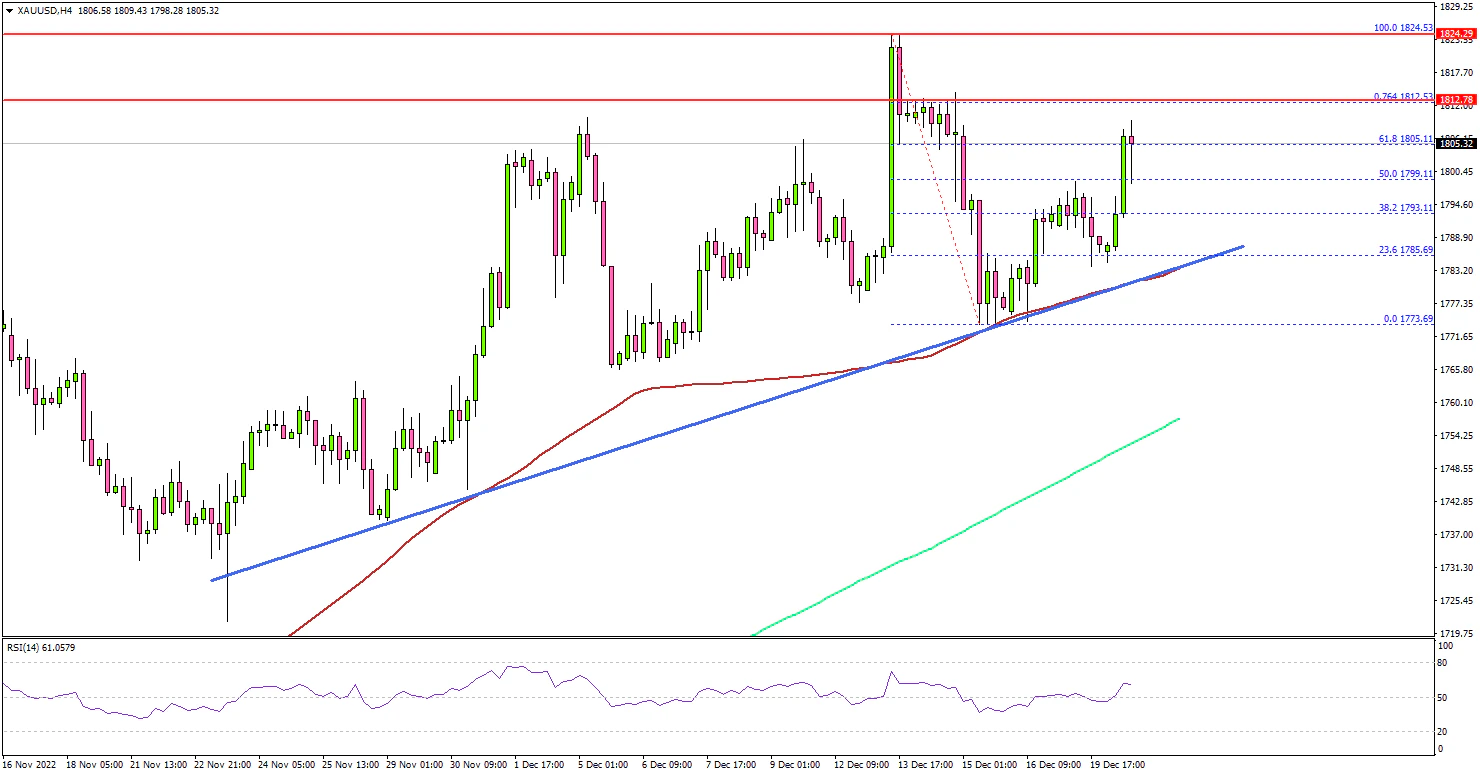The height and width of the screenshot is (776, 1480).
Task: Click the RSI(14) indicator label
Action: coord(40,648)
